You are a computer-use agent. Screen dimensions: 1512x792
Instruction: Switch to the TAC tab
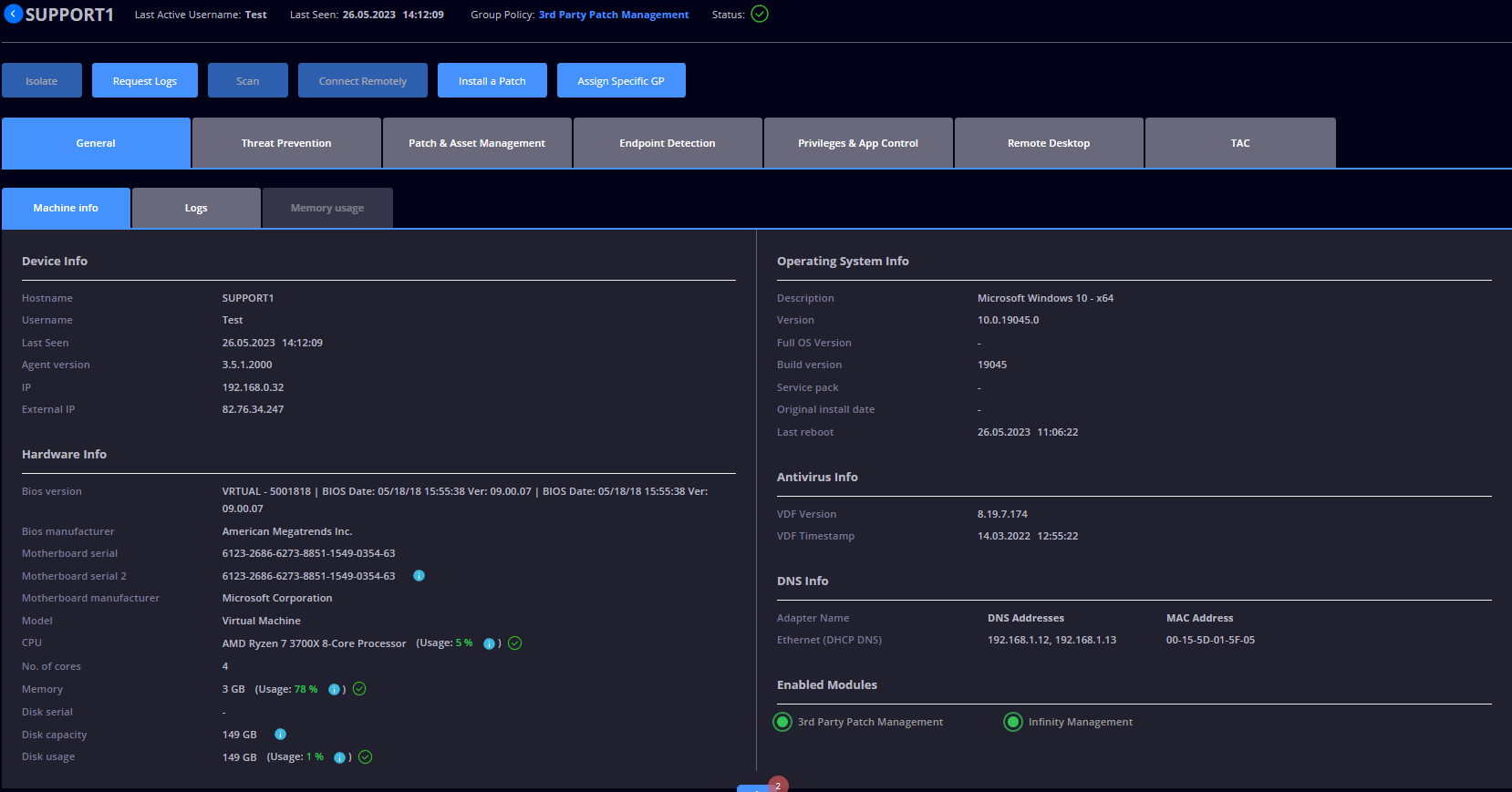[x=1240, y=143]
